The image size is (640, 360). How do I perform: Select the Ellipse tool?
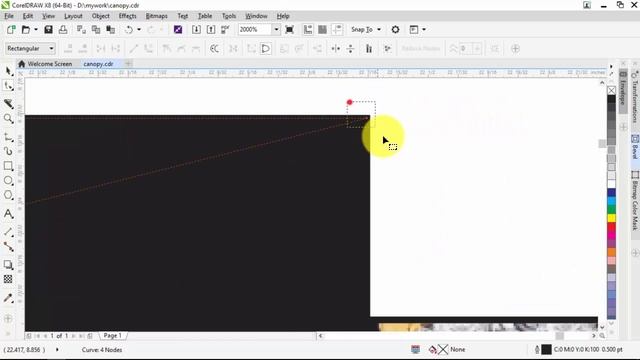coord(8,180)
